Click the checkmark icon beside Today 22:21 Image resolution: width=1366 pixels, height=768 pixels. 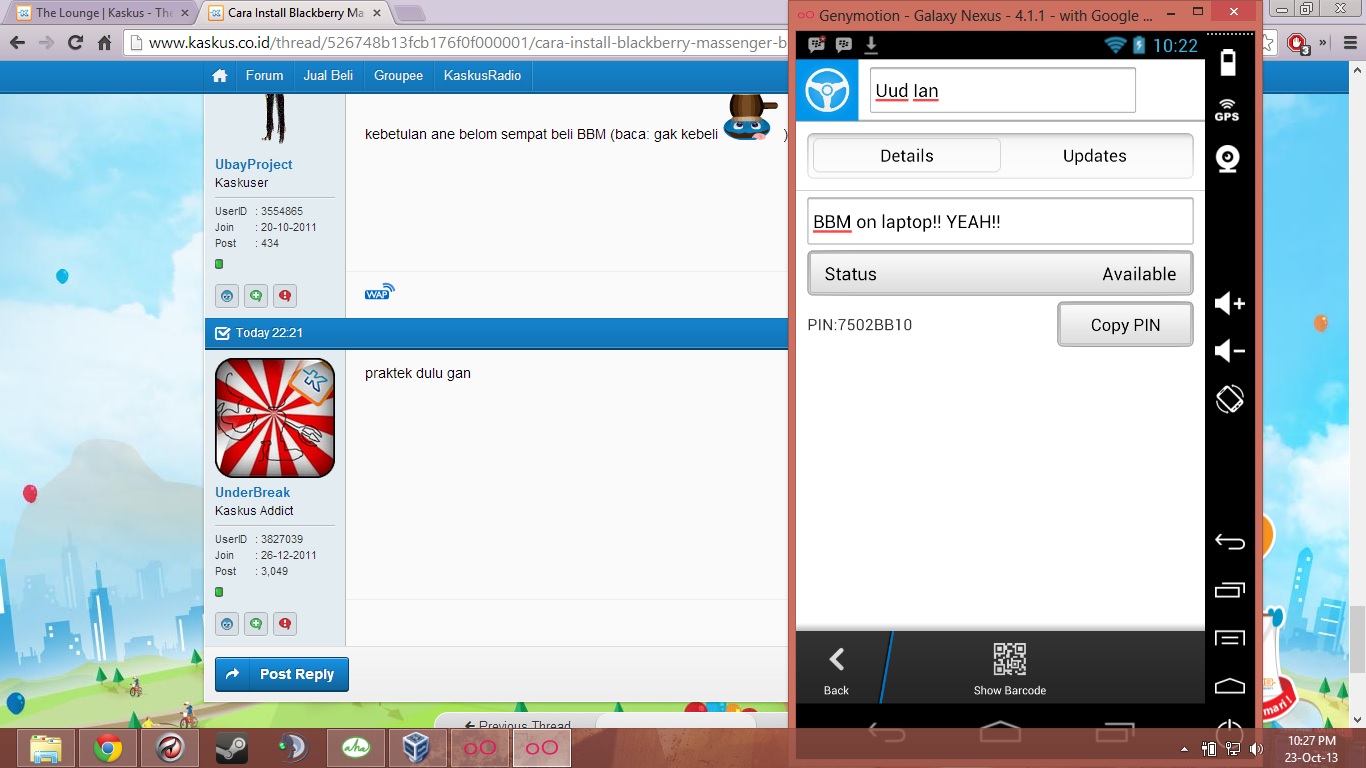coord(221,333)
